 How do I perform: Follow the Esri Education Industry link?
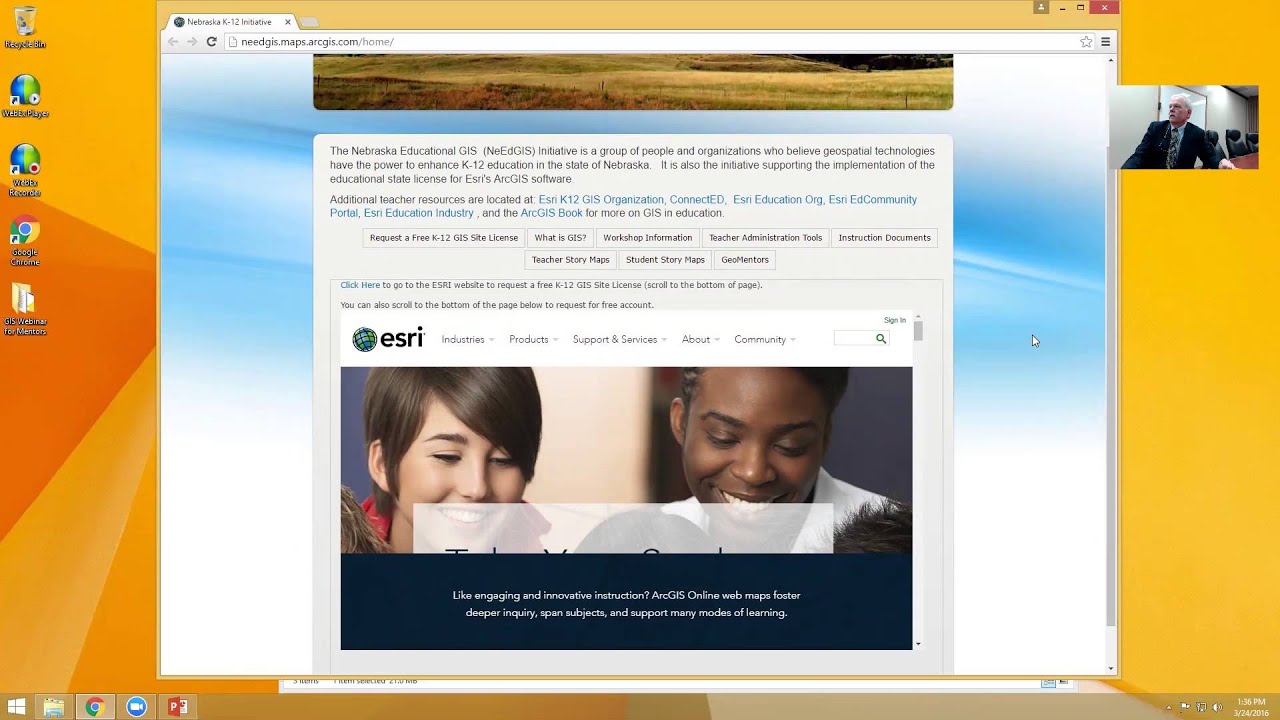tap(418, 213)
